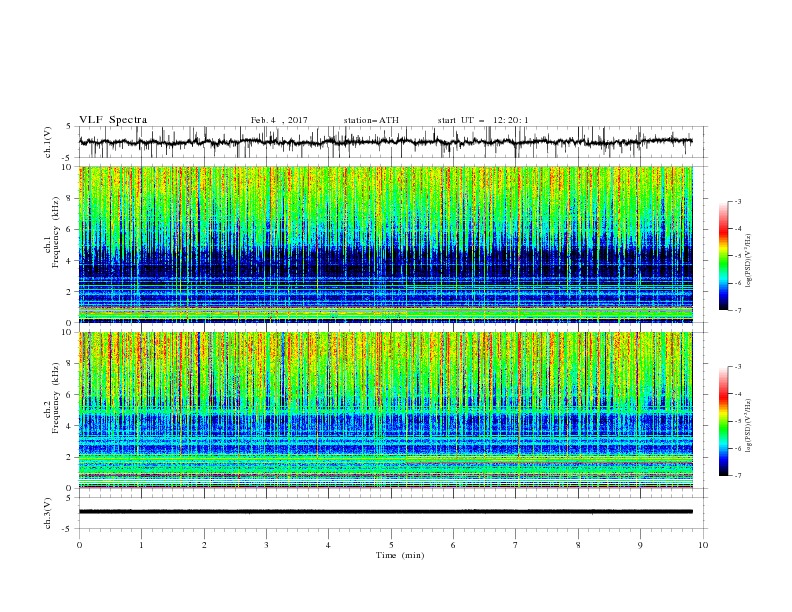Click the ch.1 PSD color scale bar
This screenshot has width=792, height=612.
click(724, 256)
